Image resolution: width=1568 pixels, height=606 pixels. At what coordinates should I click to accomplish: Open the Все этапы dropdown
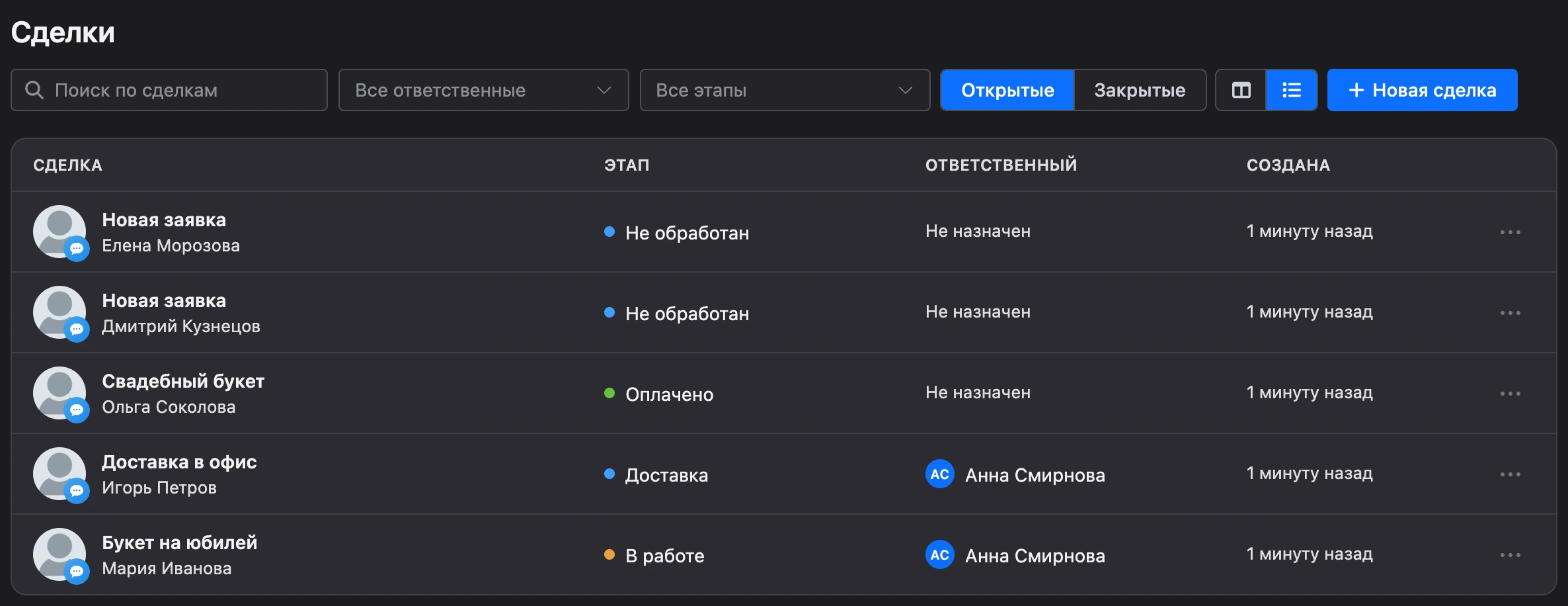coord(785,90)
